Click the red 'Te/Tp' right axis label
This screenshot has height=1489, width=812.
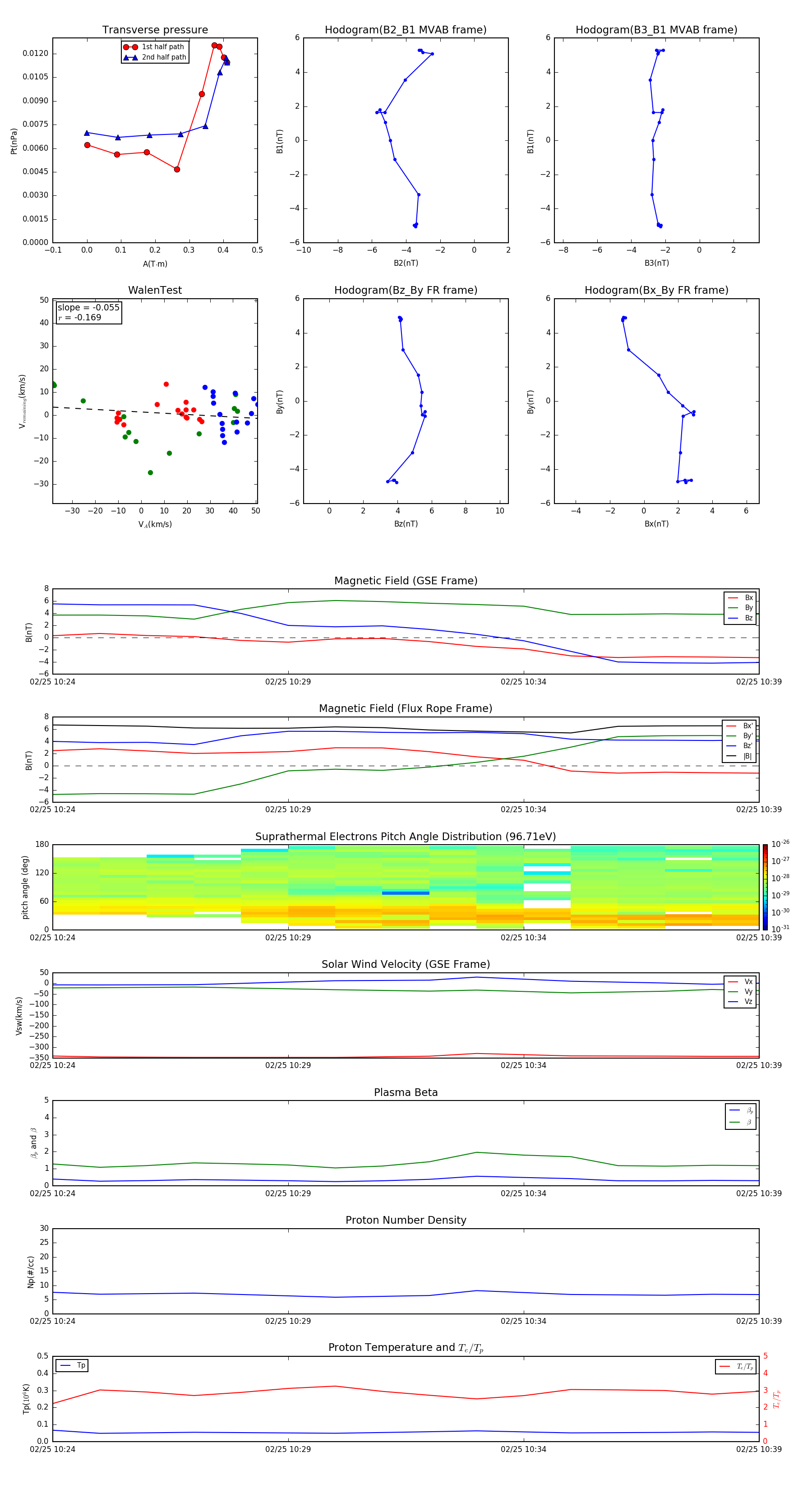[776, 1399]
